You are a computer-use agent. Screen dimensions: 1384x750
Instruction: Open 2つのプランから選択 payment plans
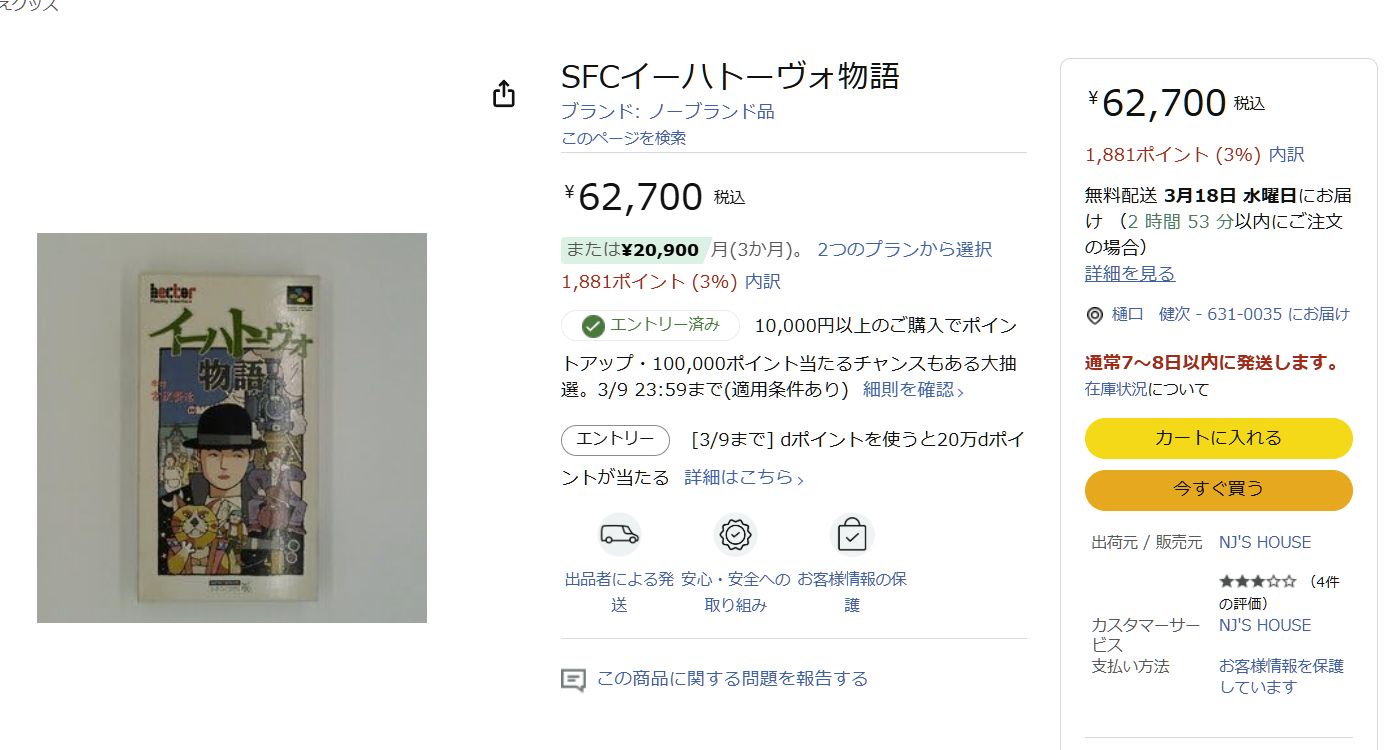(x=904, y=249)
